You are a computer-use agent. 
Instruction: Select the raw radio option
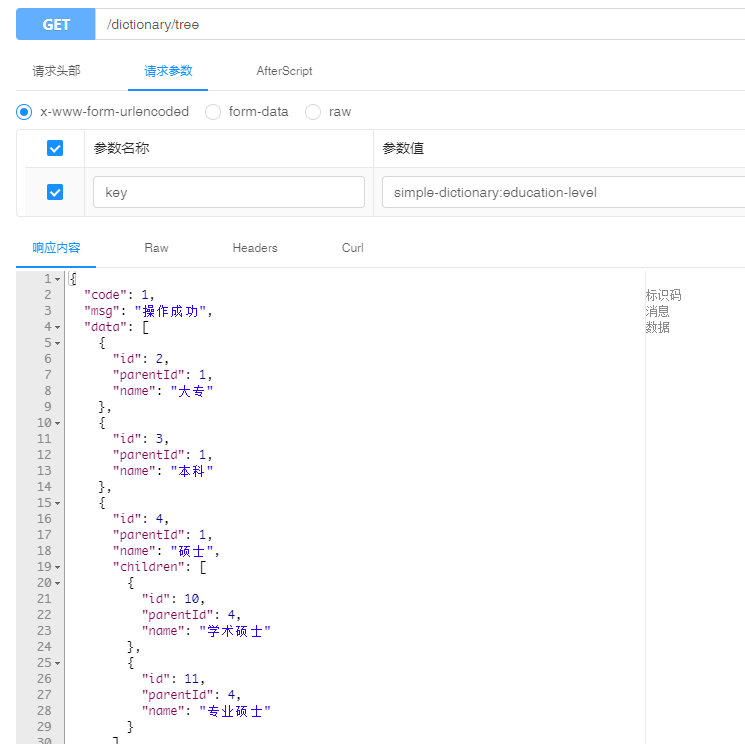(x=313, y=112)
